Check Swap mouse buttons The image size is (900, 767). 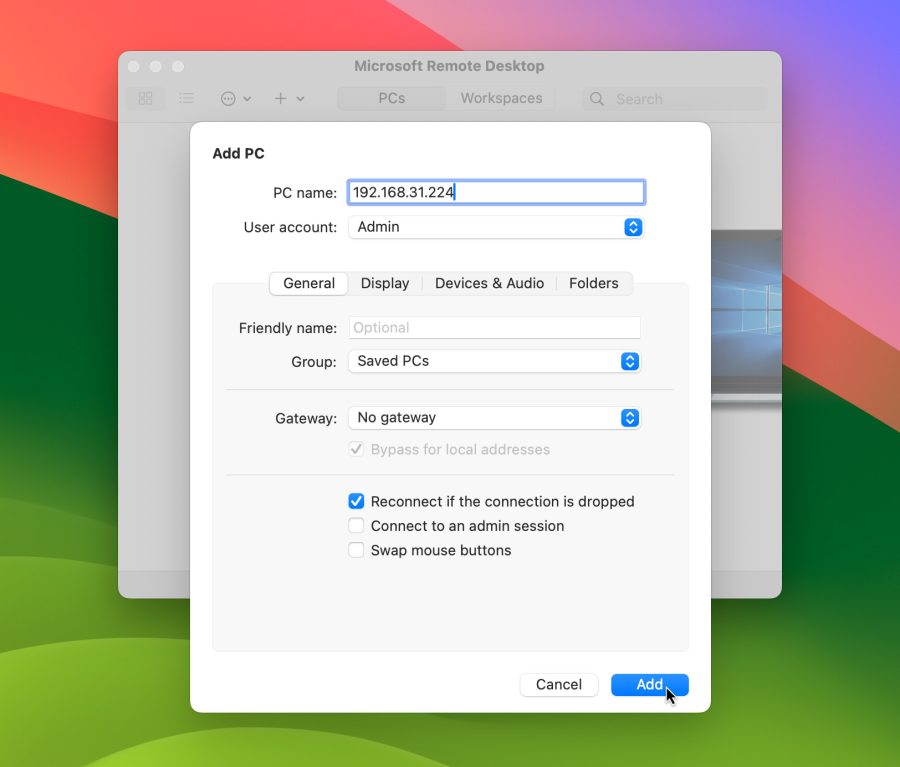pyautogui.click(x=356, y=550)
